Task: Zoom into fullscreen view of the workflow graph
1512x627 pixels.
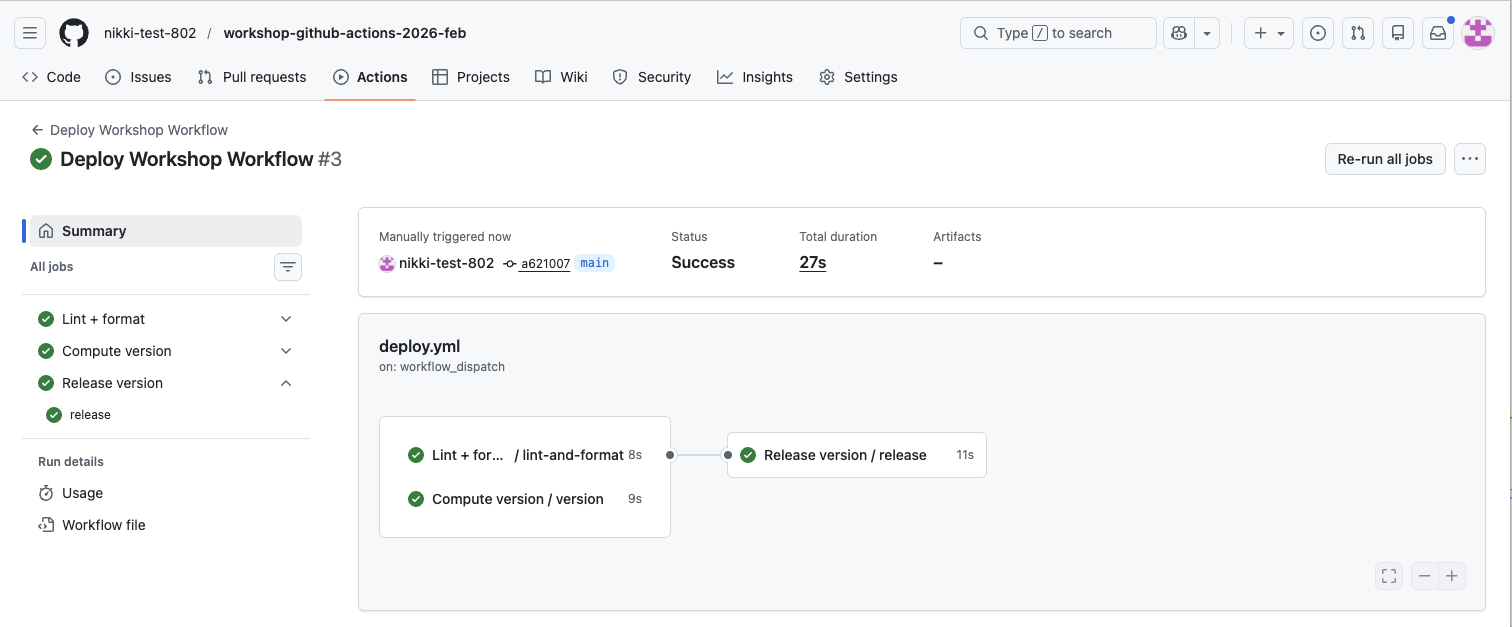Action: click(x=1388, y=575)
